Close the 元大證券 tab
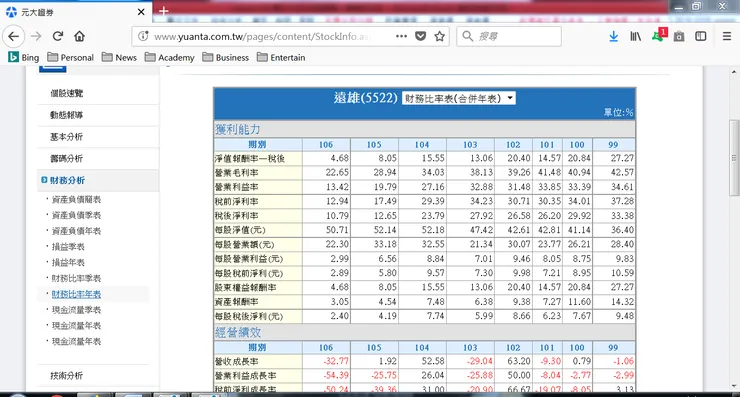The height and width of the screenshot is (397, 740). click(141, 12)
